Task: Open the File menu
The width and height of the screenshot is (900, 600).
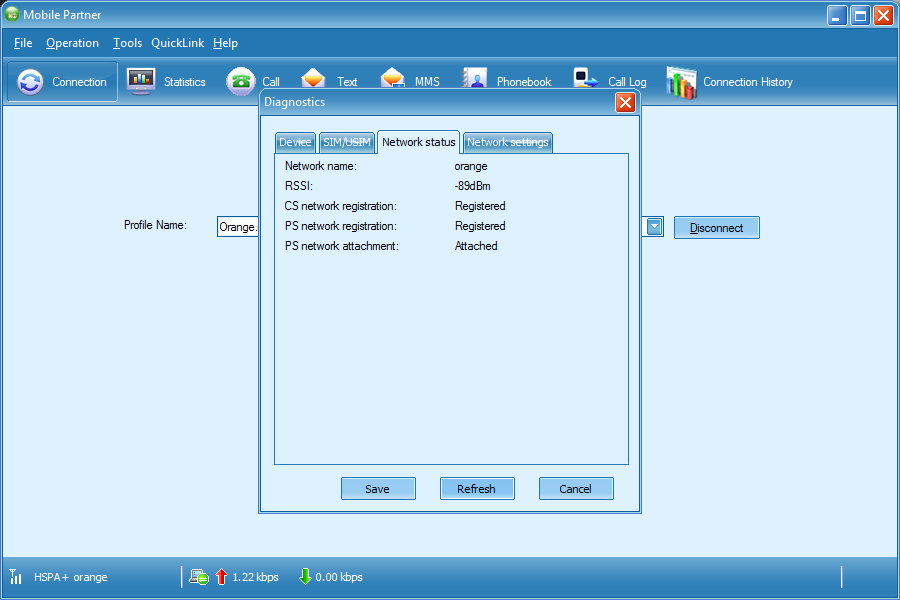Action: coord(23,43)
